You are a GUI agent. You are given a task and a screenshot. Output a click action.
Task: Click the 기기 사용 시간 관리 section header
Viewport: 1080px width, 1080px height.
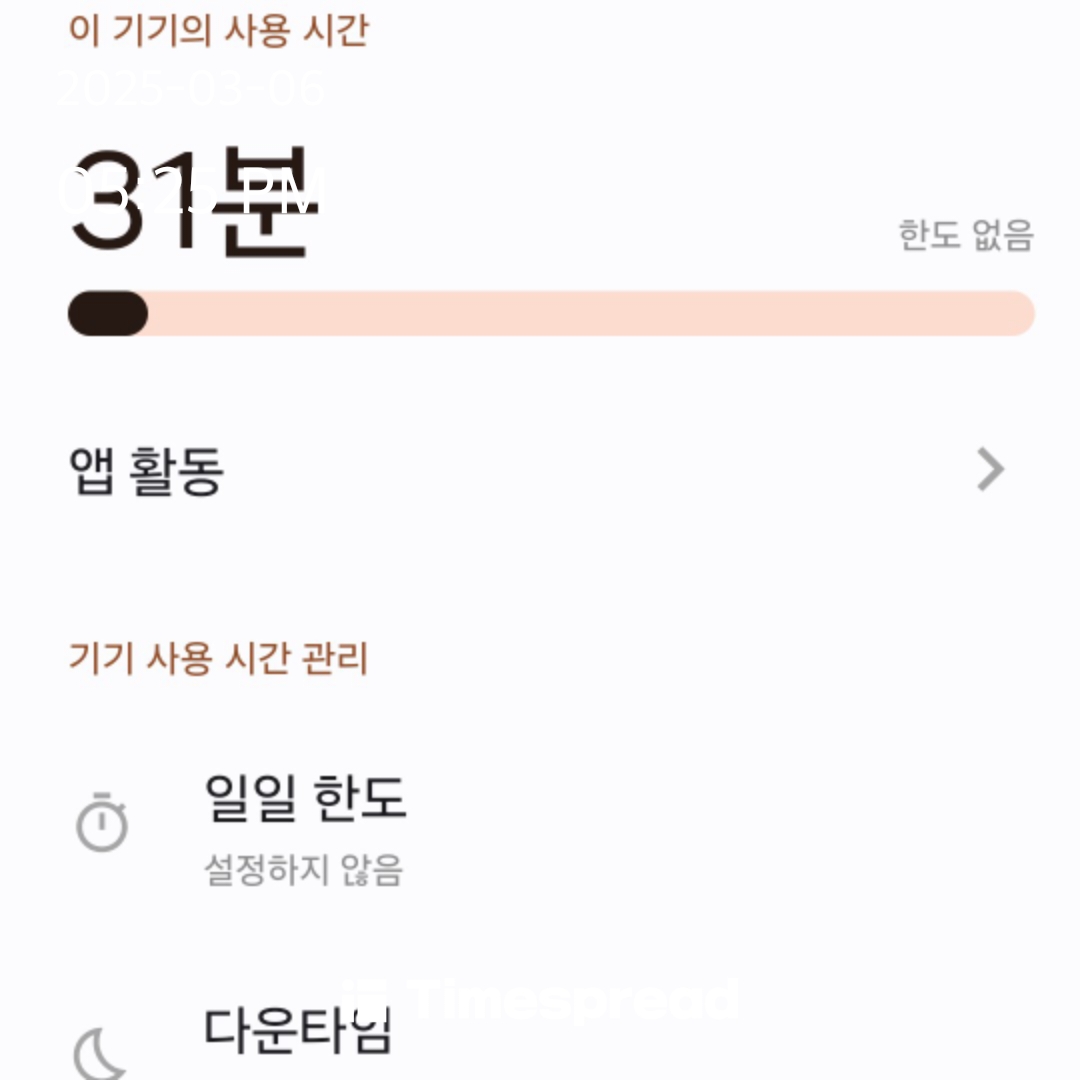218,659
